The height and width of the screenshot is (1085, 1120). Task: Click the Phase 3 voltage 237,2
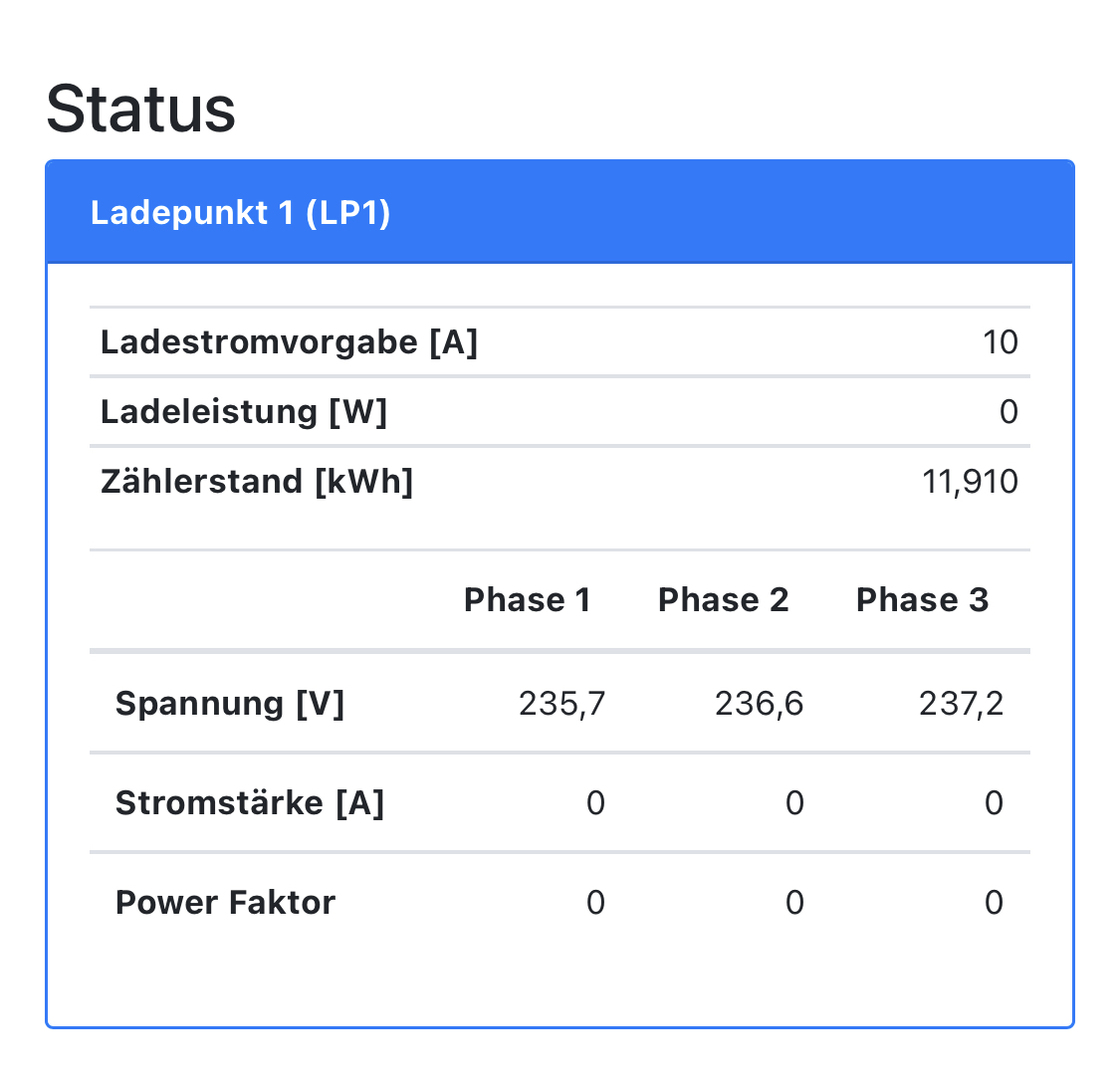pyautogui.click(x=961, y=704)
